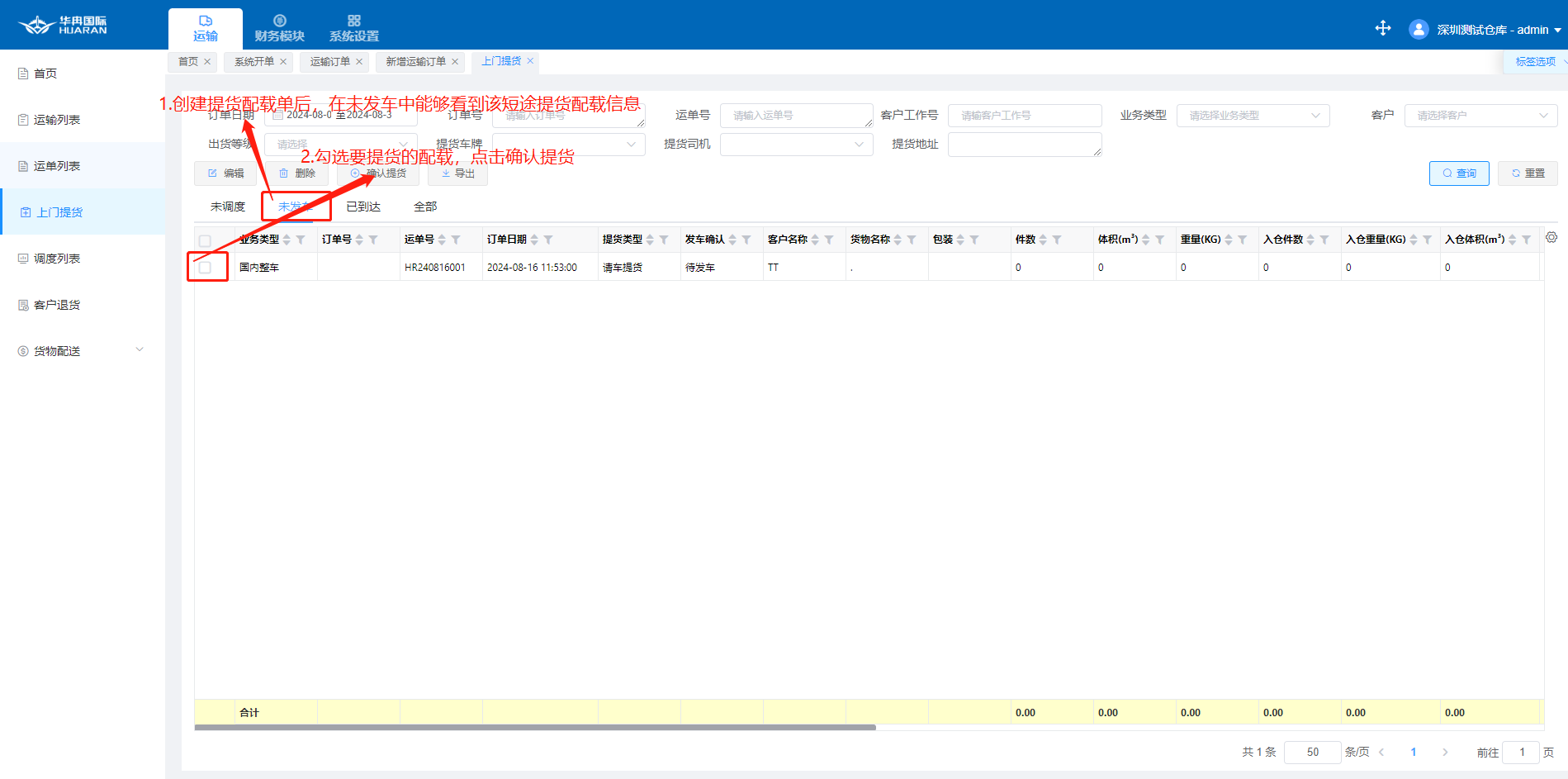The image size is (1568, 779).
Task: Click the user avatar icon
Action: [x=1419, y=30]
